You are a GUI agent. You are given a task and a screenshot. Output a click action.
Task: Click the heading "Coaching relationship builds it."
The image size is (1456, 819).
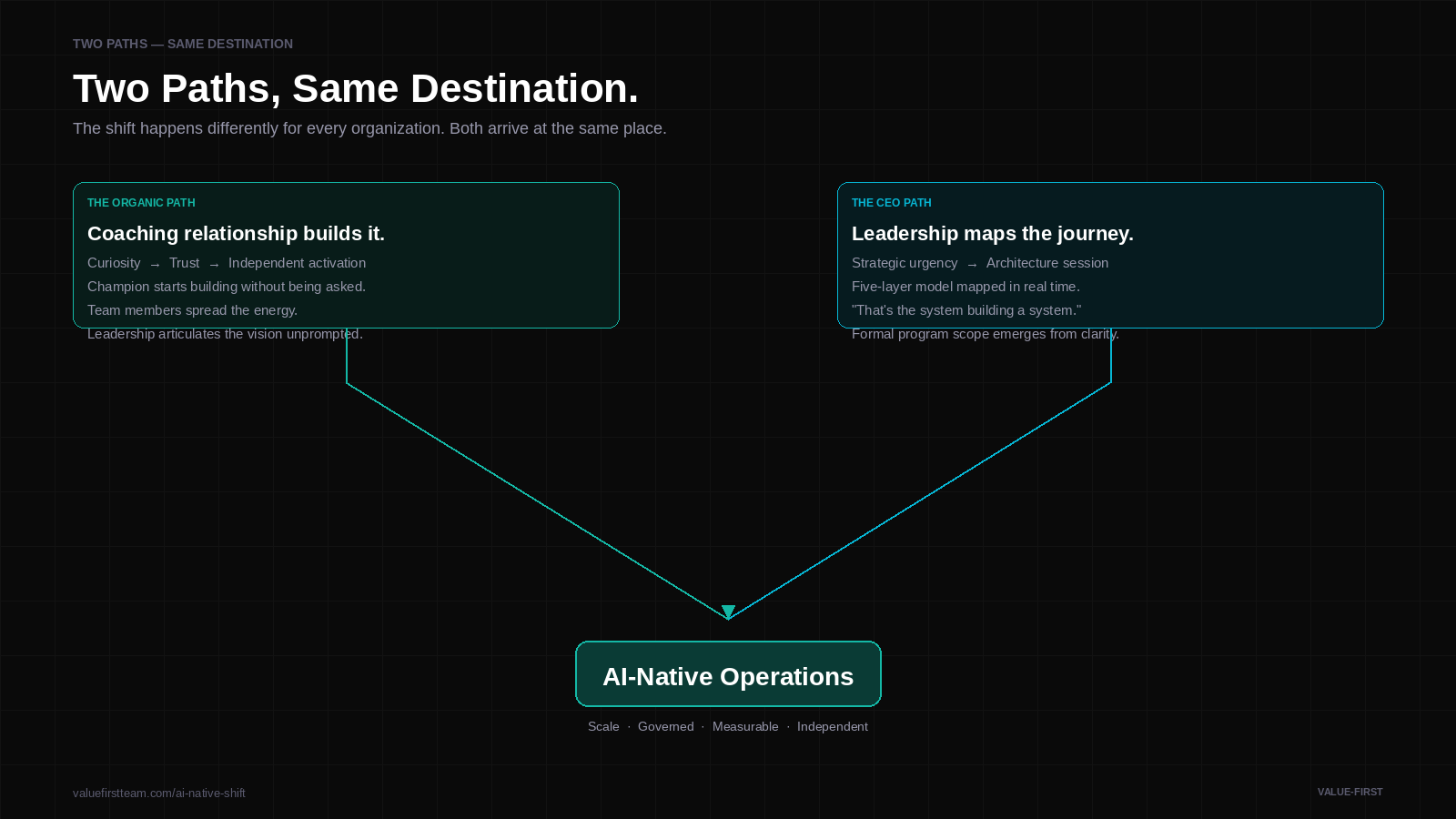pos(236,234)
